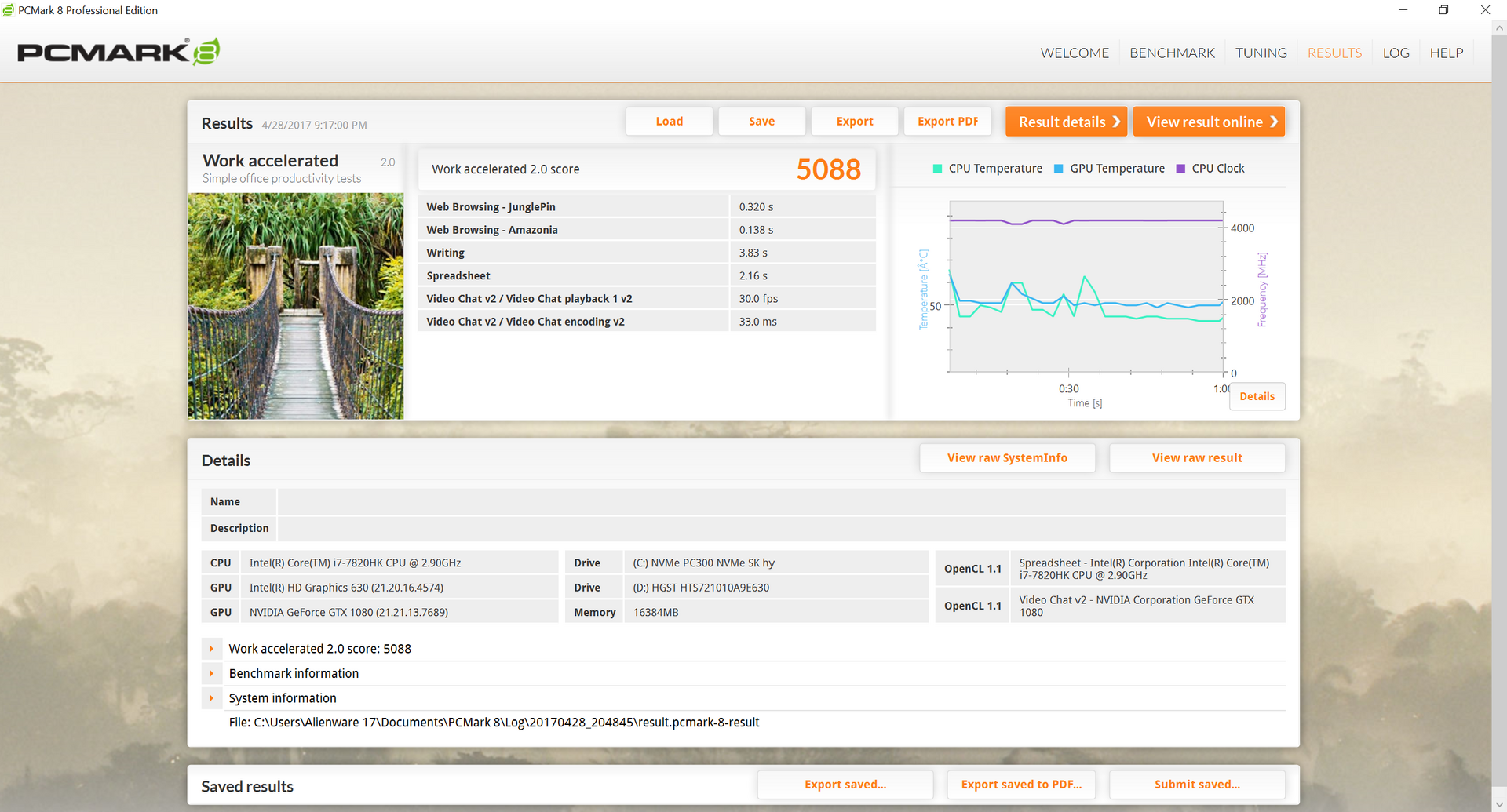Screen dimensions: 1507x812
Task: Expand the Benchmark information section
Action: (x=211, y=673)
